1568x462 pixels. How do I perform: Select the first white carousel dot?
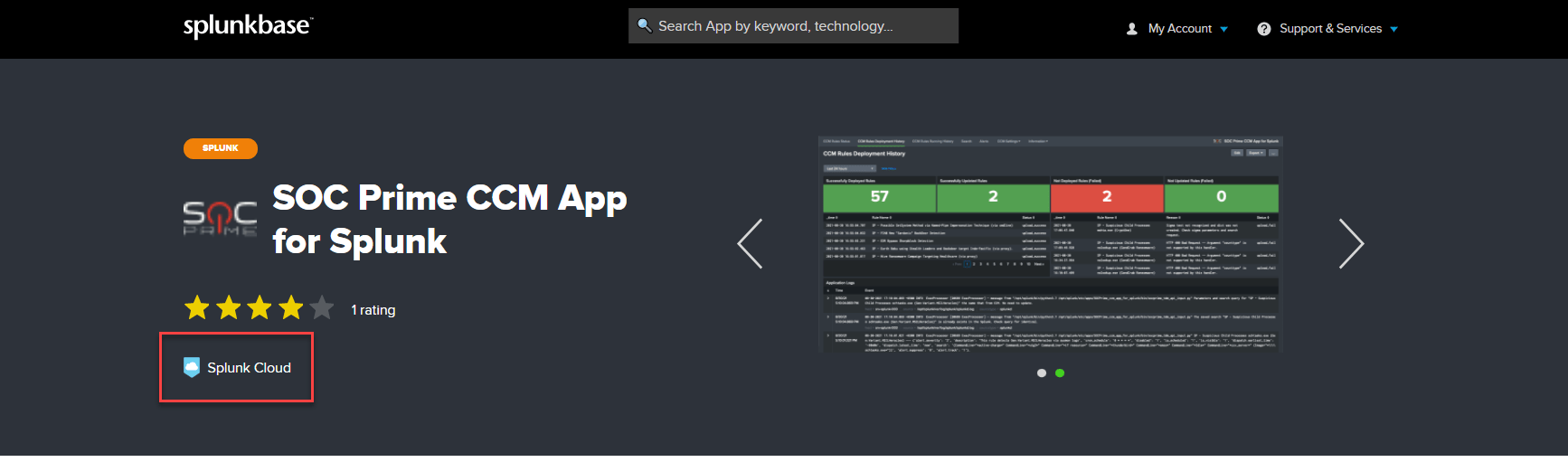pyautogui.click(x=1042, y=372)
